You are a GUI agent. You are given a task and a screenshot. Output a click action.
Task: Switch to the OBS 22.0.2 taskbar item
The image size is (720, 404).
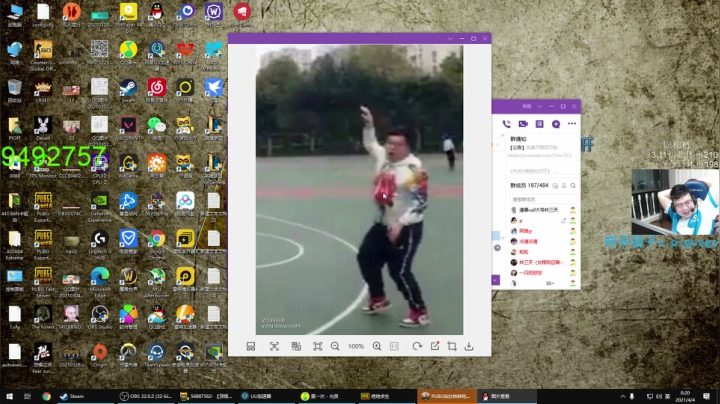[x=146, y=396]
